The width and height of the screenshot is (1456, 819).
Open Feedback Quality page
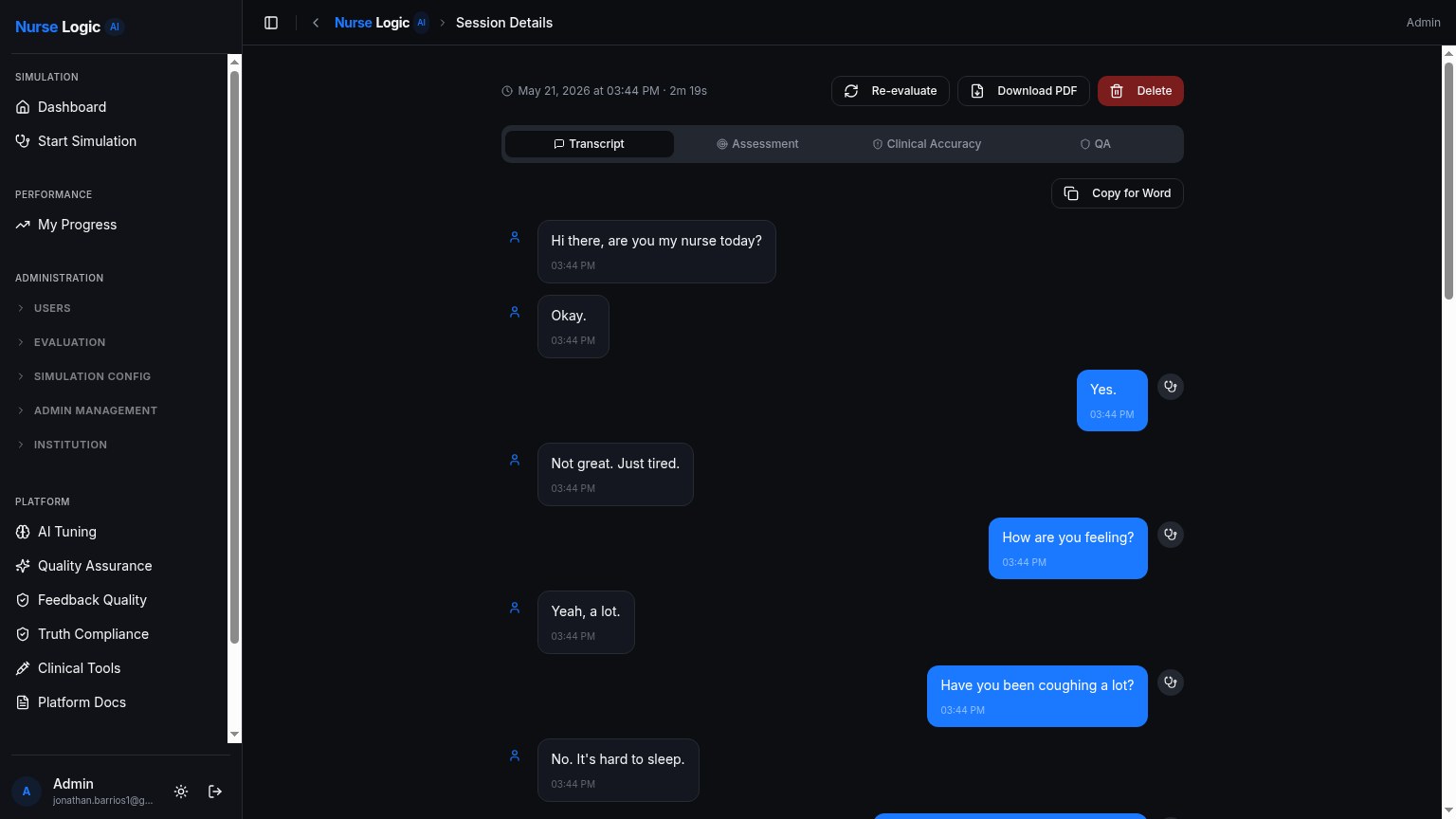114,600
